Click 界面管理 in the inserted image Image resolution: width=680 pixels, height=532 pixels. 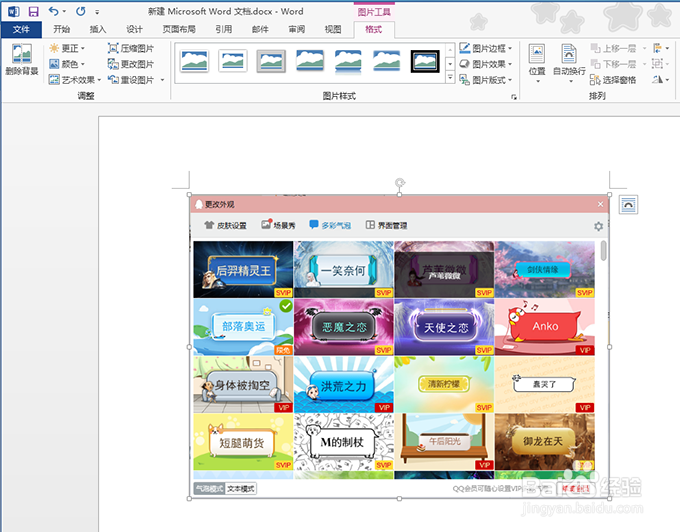[386, 225]
